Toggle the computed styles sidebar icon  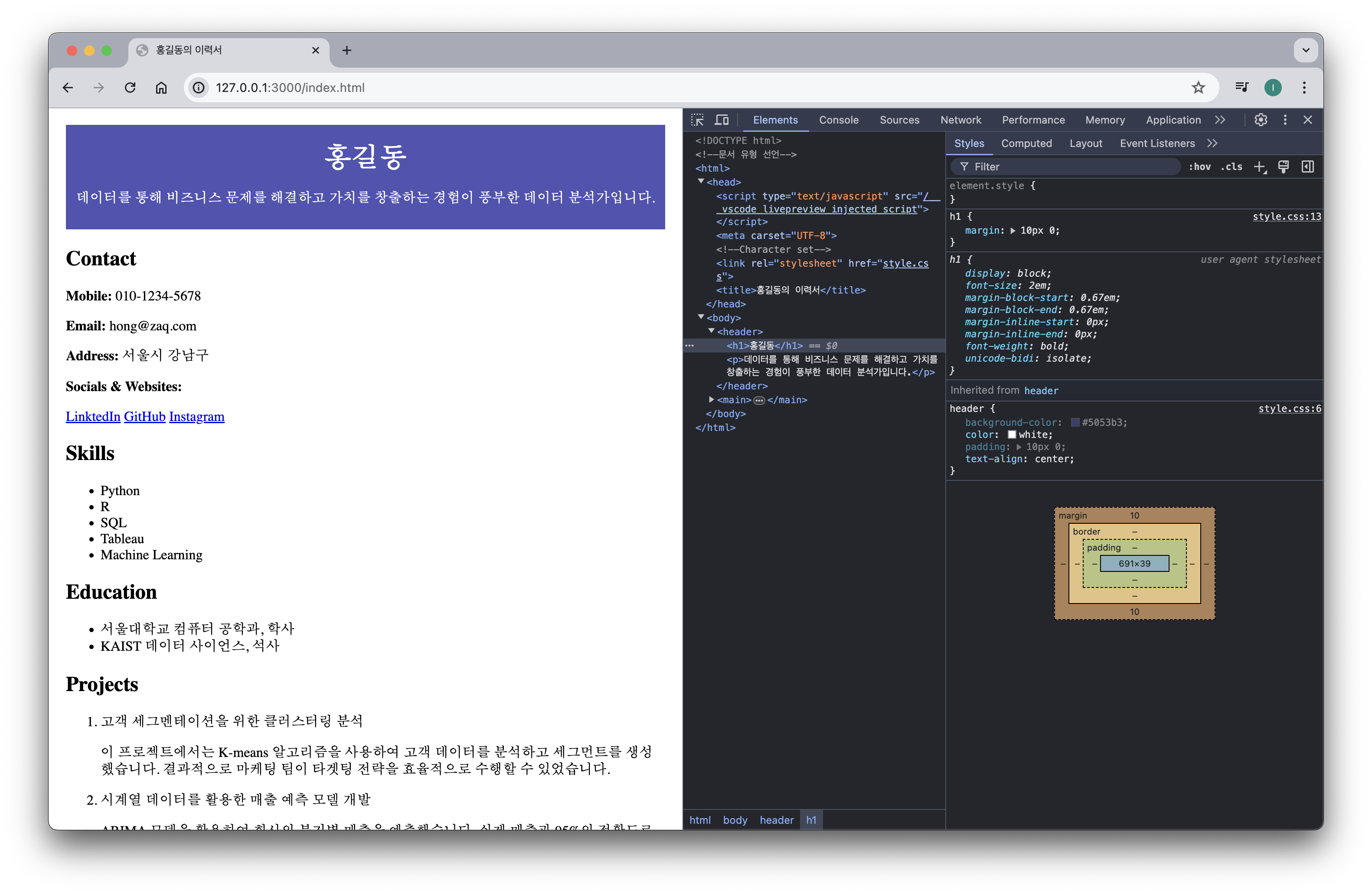(x=1307, y=166)
